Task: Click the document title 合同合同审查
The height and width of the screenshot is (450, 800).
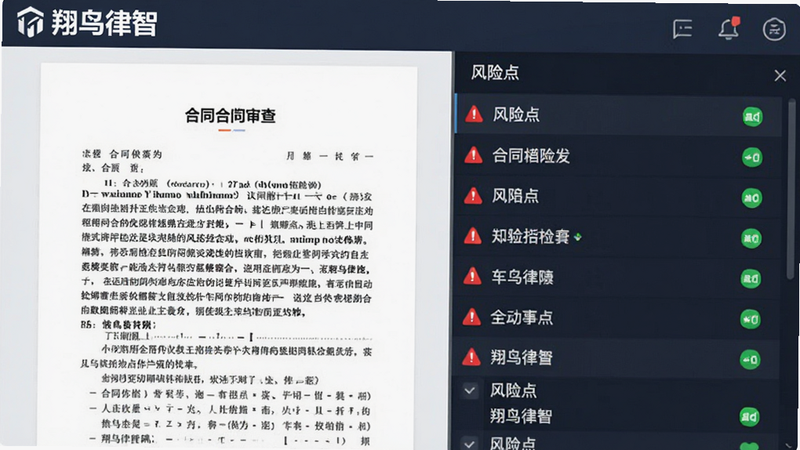Action: coord(231,115)
